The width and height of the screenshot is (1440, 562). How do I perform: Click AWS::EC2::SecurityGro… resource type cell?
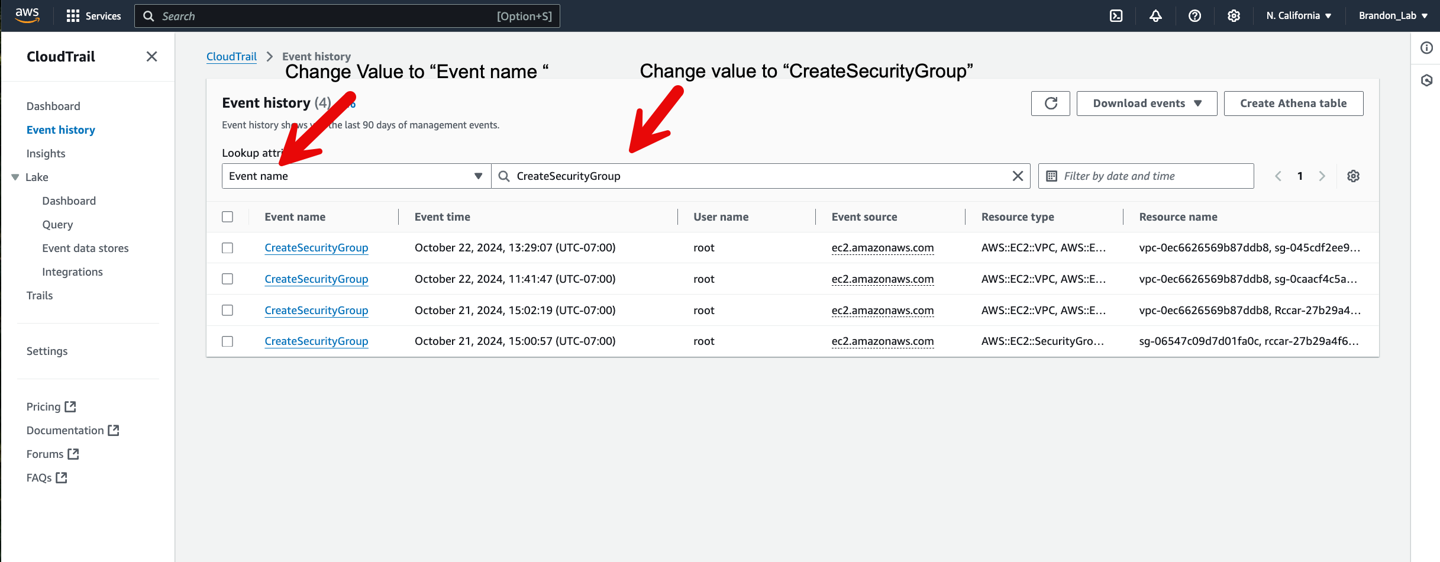tap(1043, 341)
